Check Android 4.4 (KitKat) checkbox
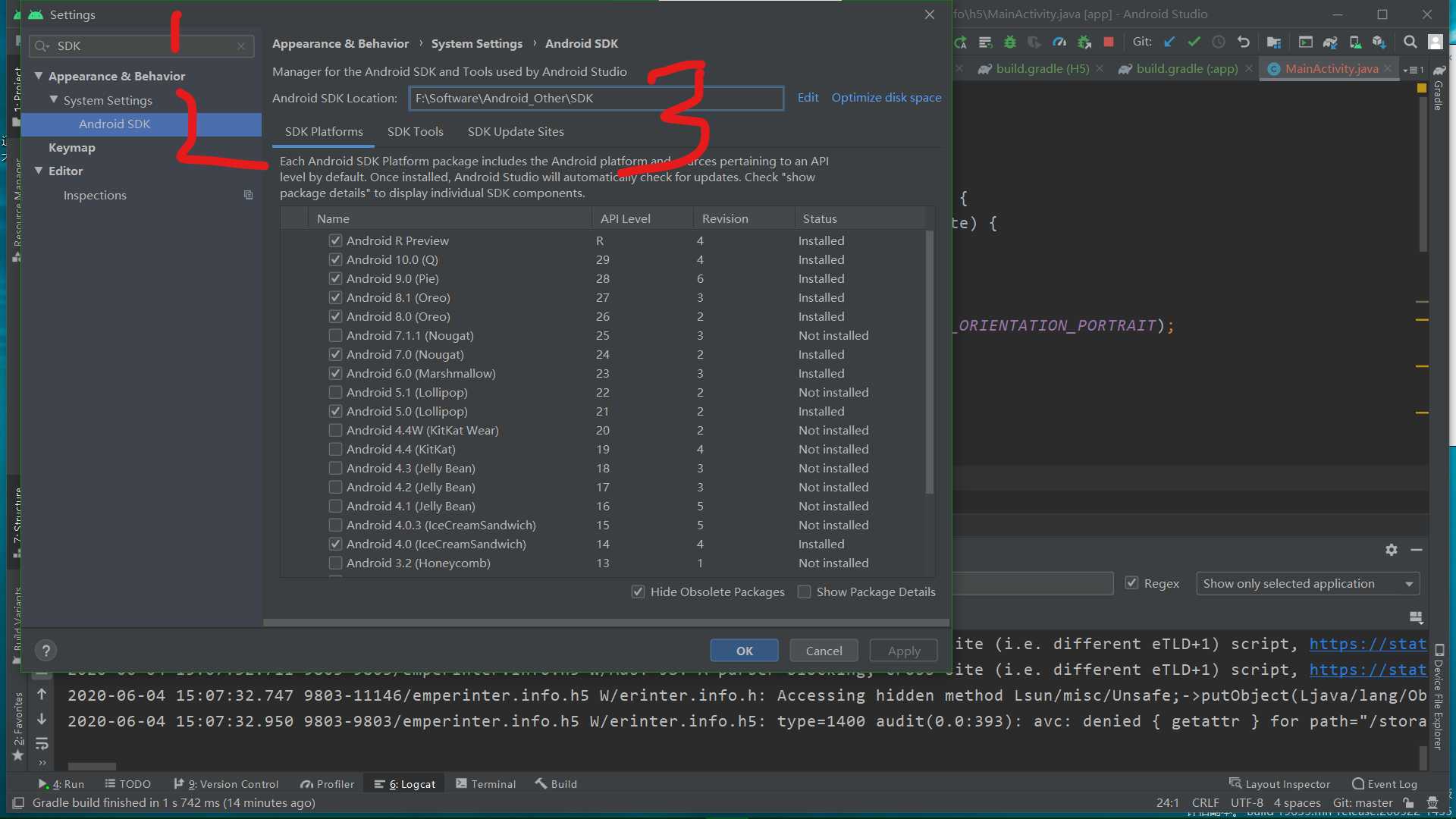Screen dimensions: 1456x819 [x=335, y=449]
